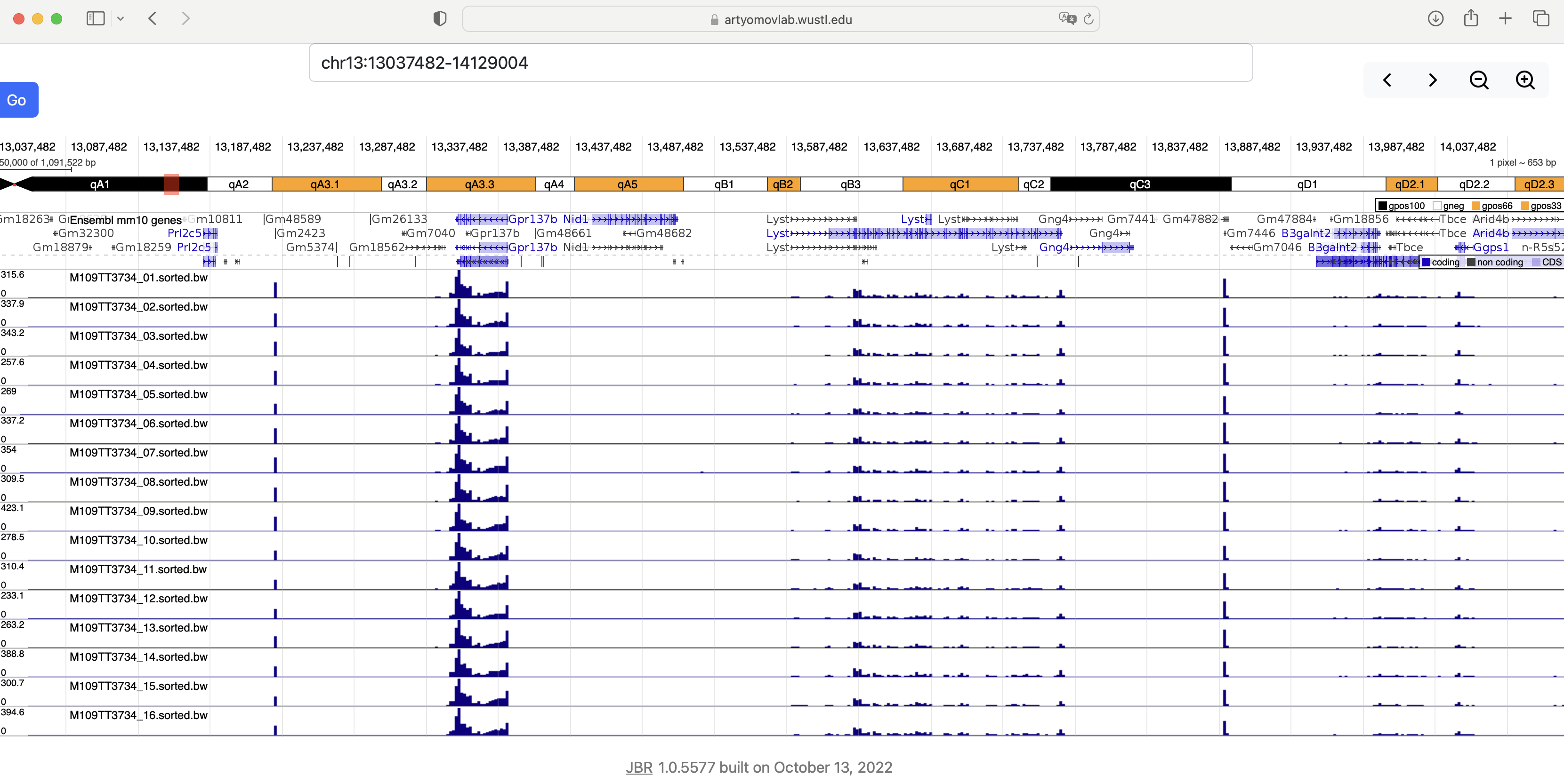This screenshot has height=784, width=1564.
Task: Toggle the coding legend item
Action: point(1442,262)
